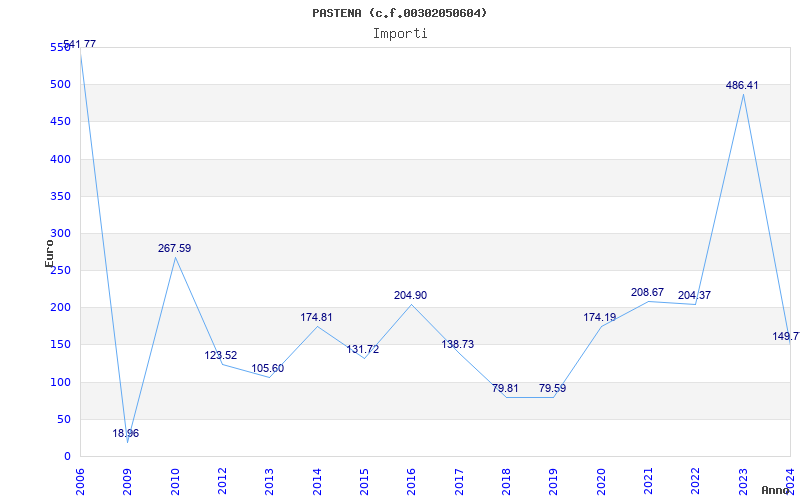Viewport: 800px width, 500px height.
Task: Click the 2013 x-axis year label
Action: point(269,482)
